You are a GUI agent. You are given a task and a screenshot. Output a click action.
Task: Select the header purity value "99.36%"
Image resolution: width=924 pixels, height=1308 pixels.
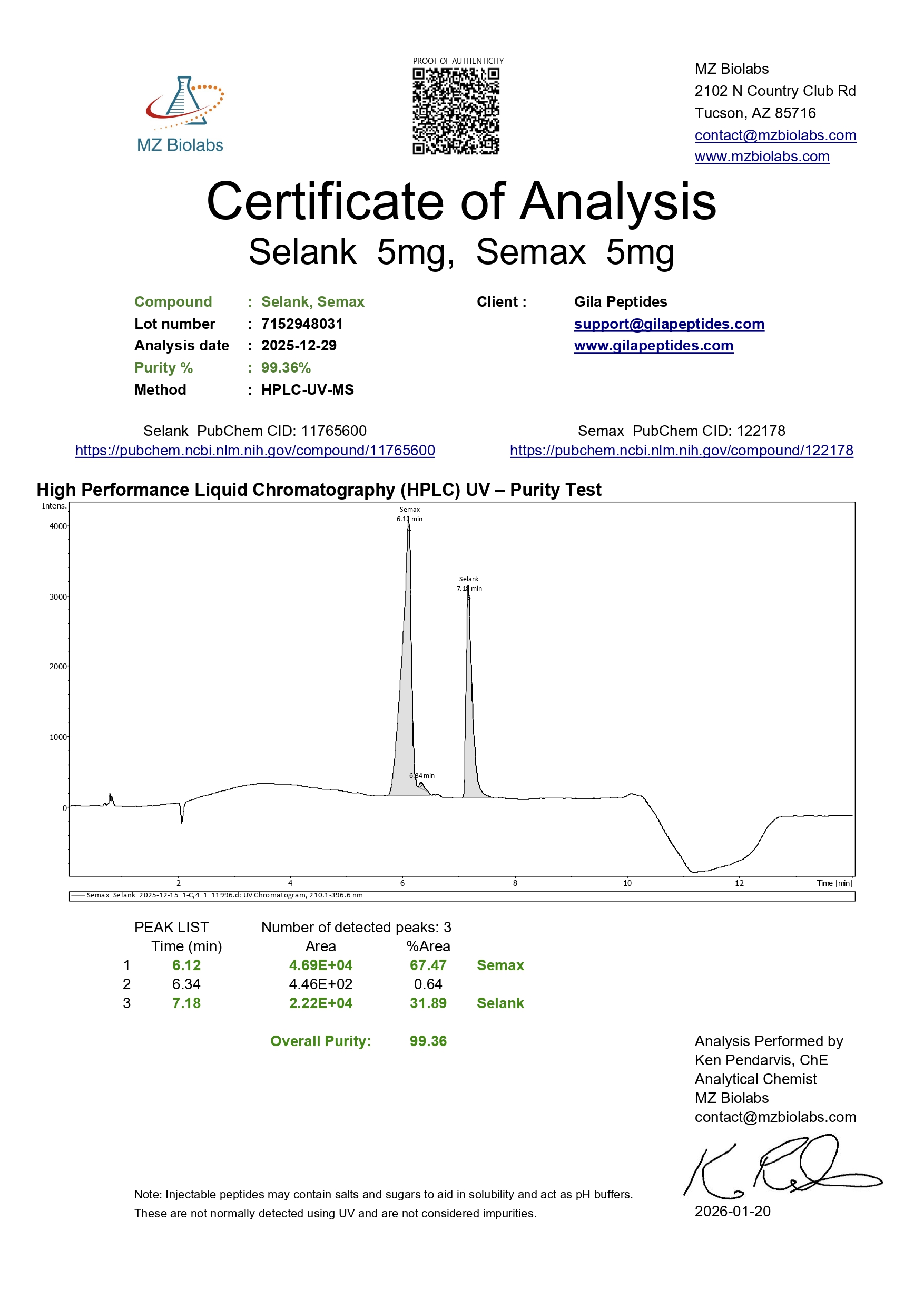[x=286, y=367]
